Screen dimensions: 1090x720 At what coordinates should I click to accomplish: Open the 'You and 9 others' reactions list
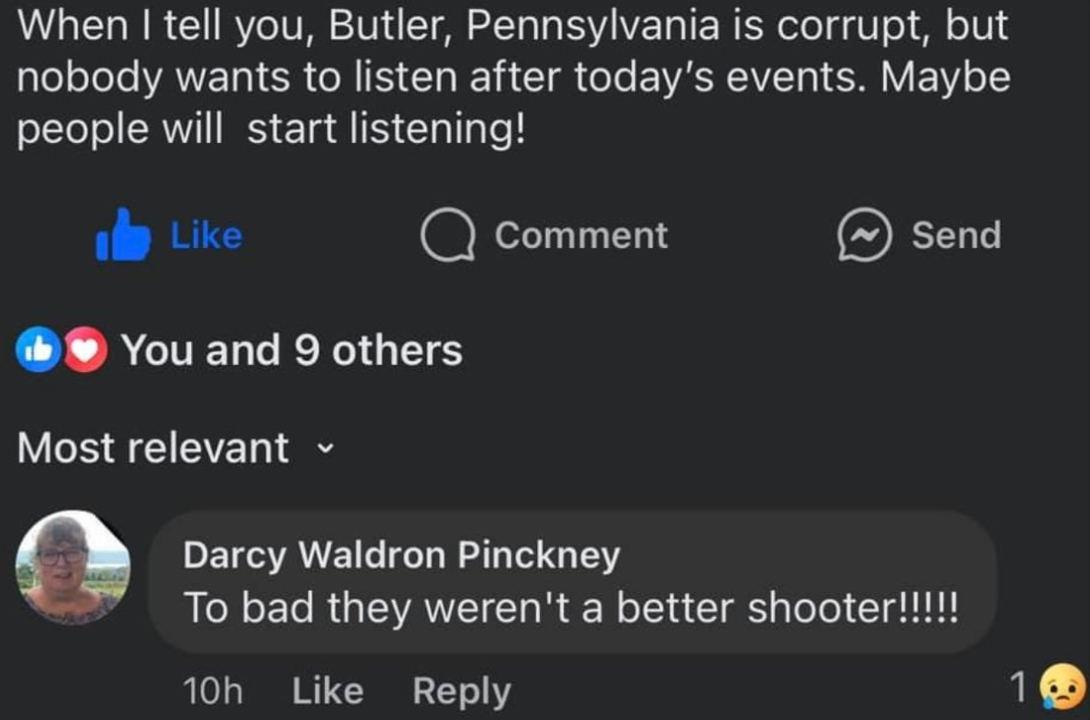coord(291,350)
